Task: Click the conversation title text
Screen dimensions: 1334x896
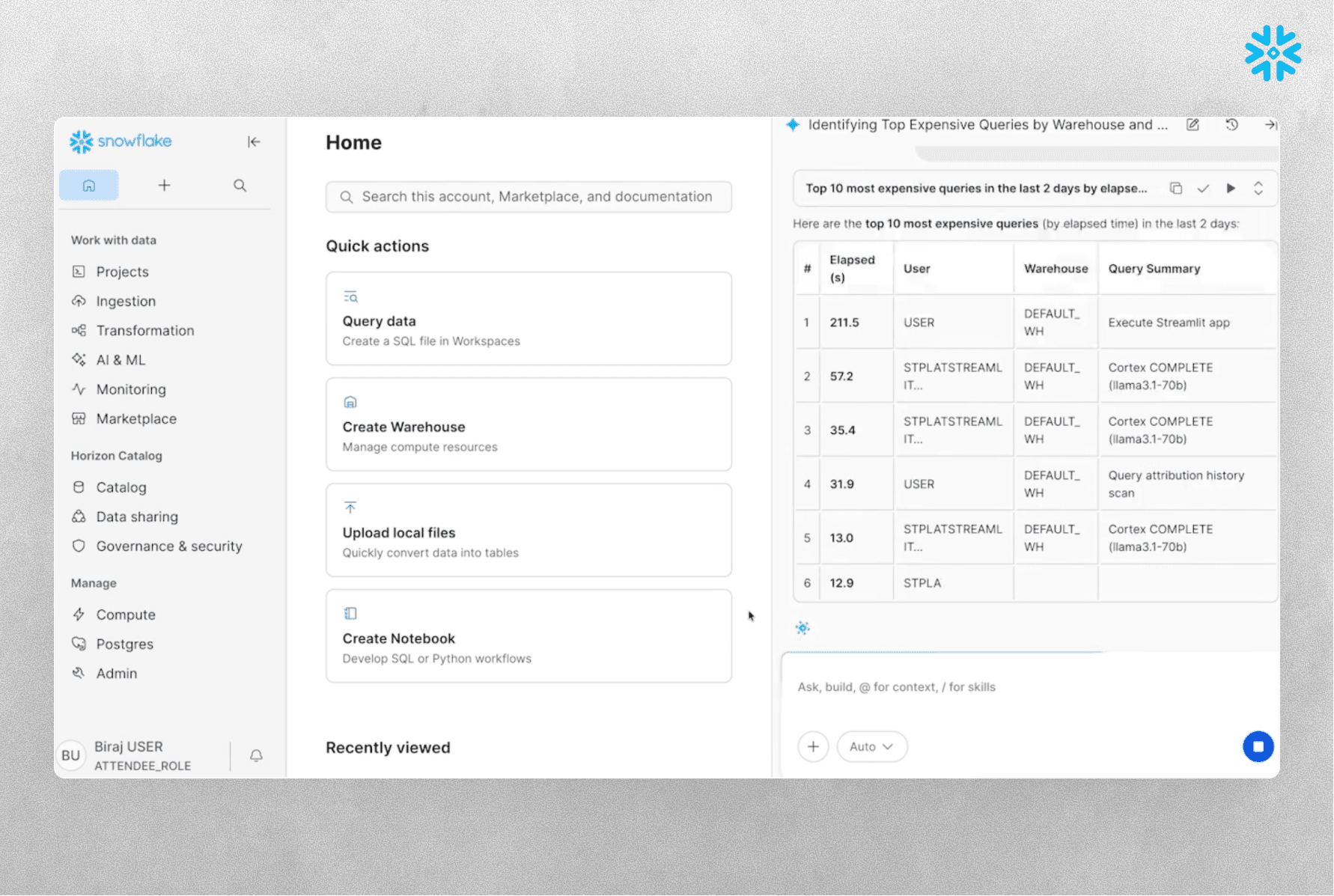Action: (987, 125)
